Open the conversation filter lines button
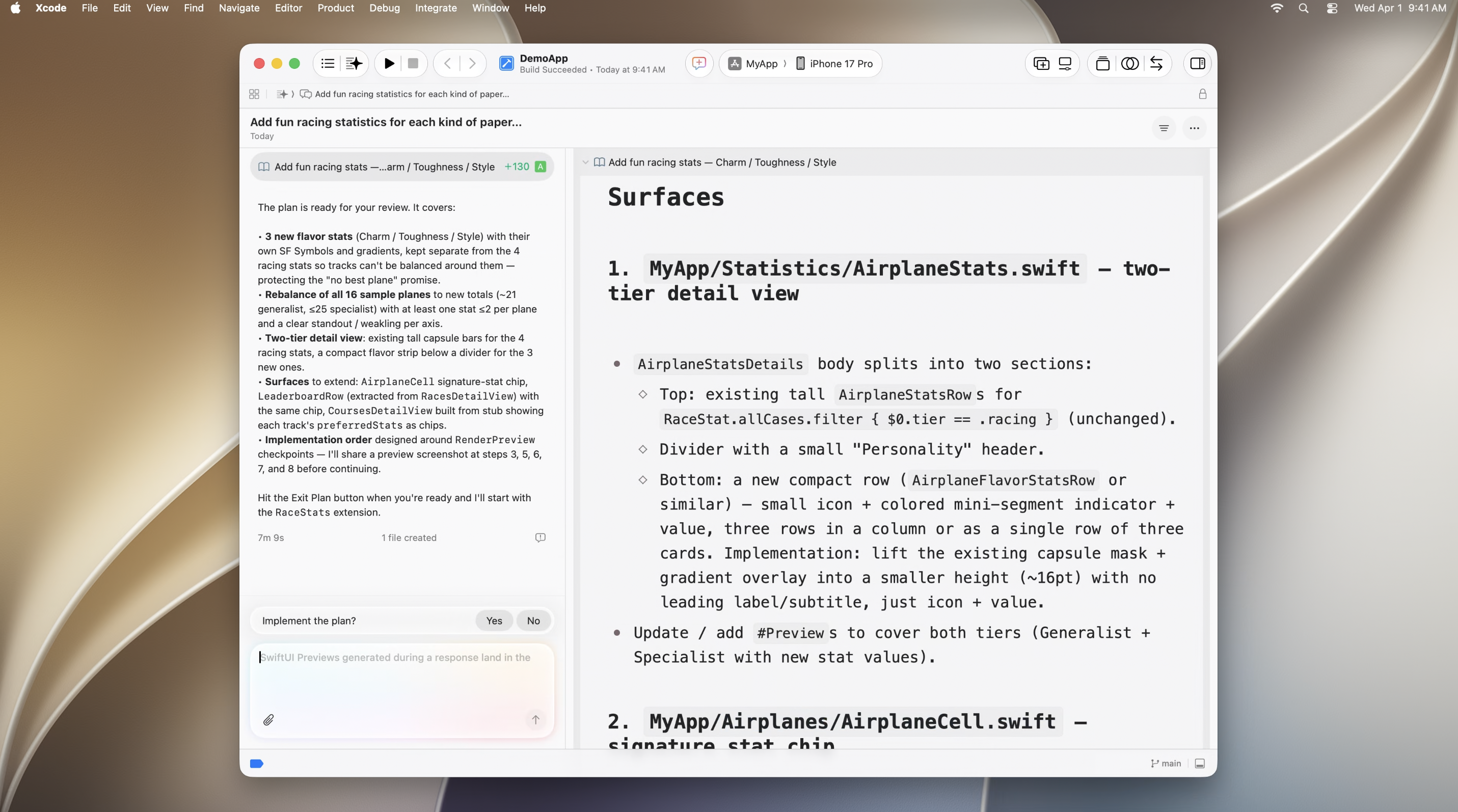Image resolution: width=1458 pixels, height=812 pixels. tap(1164, 128)
